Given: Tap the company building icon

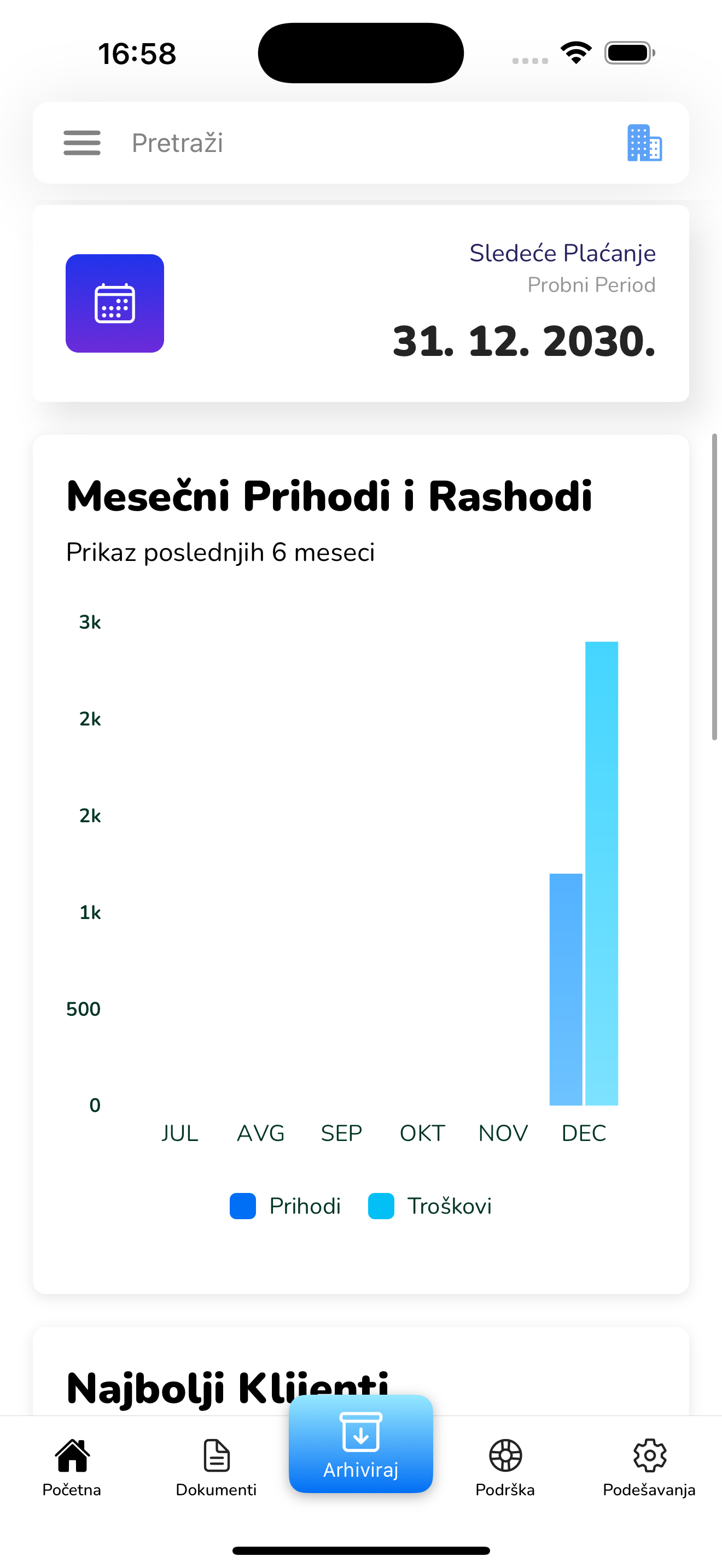Looking at the screenshot, I should click(644, 143).
